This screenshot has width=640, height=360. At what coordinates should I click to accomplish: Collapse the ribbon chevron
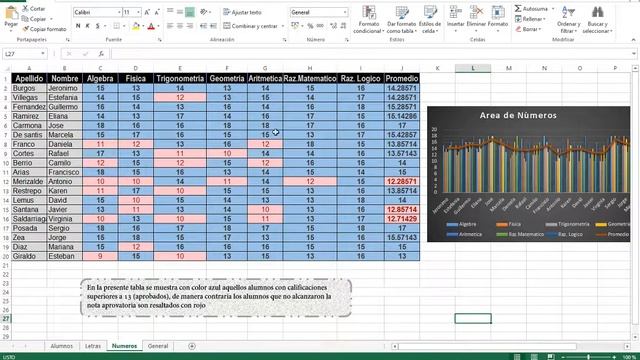point(633,40)
